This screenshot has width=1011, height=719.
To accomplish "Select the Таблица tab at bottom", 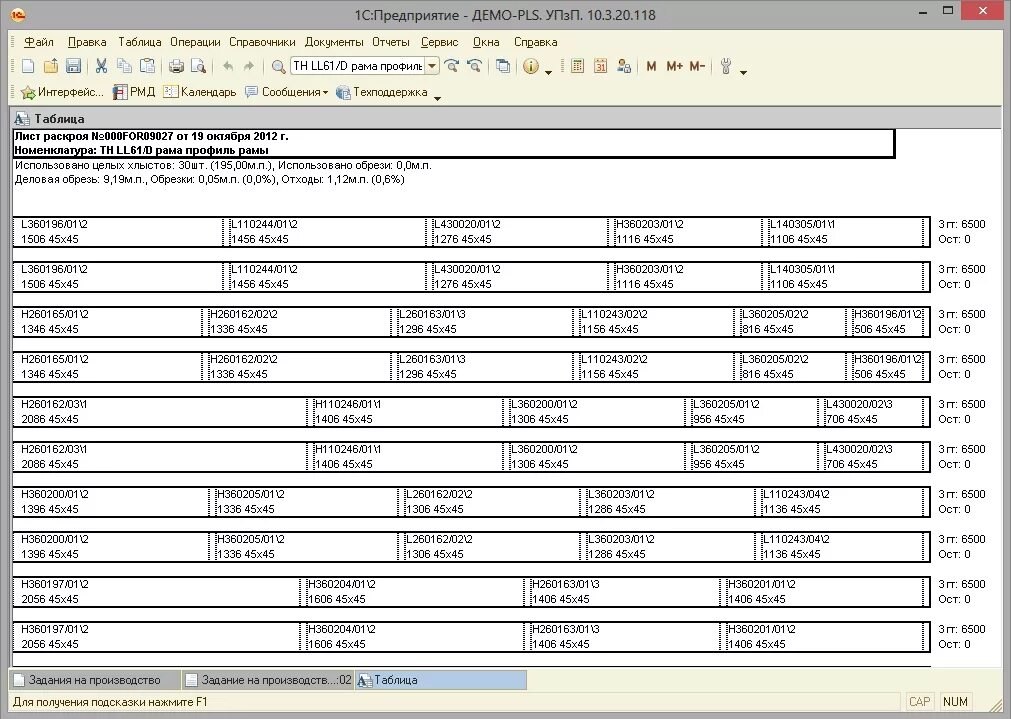I will tap(440, 680).
